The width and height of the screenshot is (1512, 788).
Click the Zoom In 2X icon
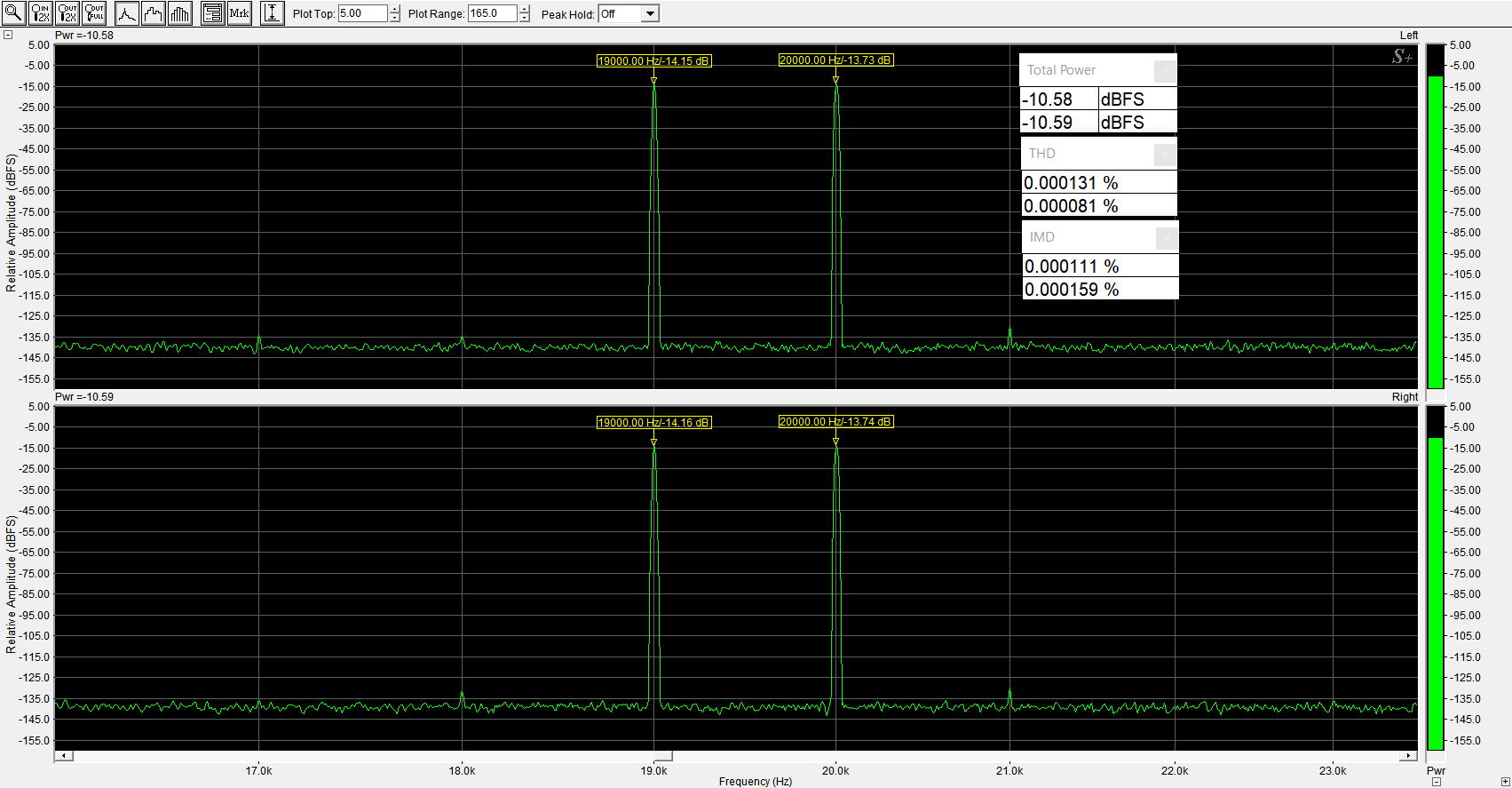41,13
